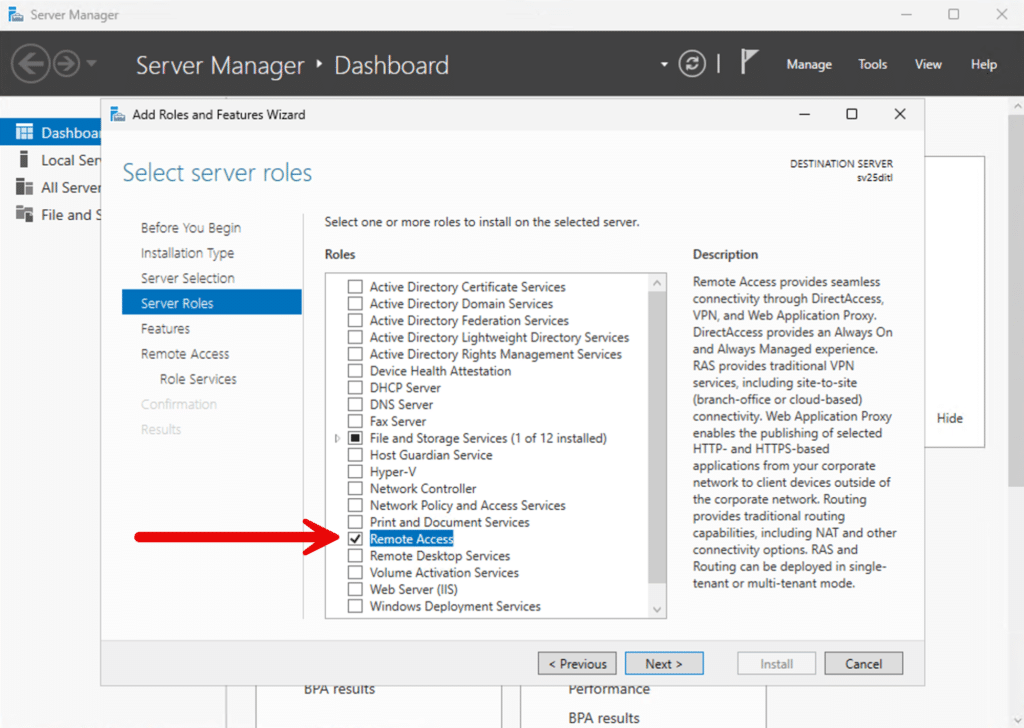This screenshot has width=1024, height=728.
Task: Open the Manage menu
Action: (808, 64)
